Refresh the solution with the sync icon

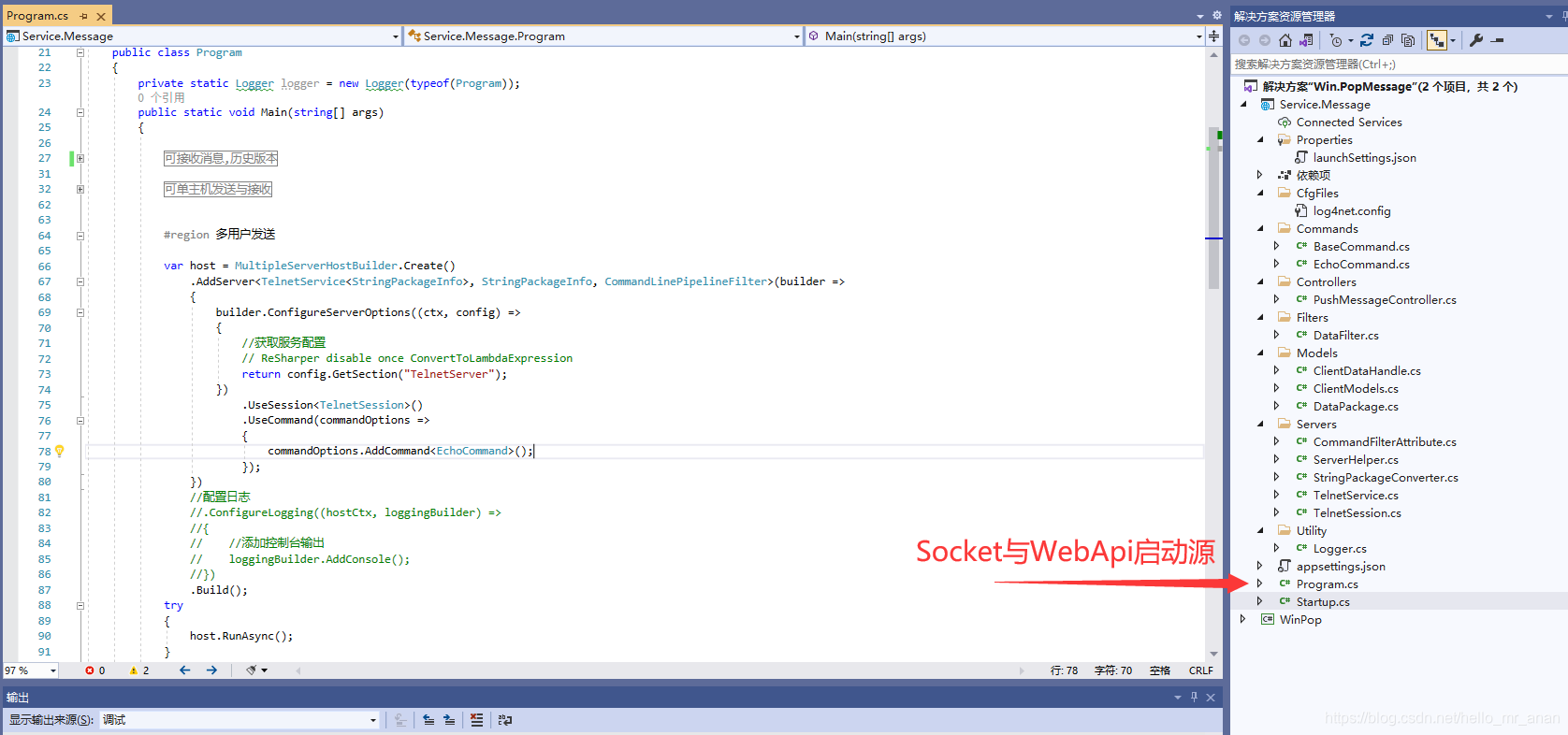coord(1367,40)
